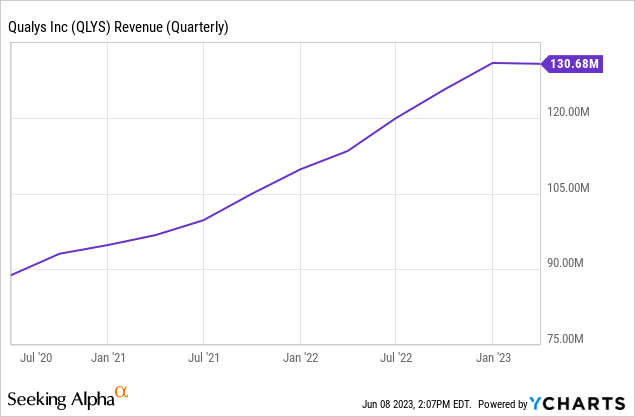
Task: Click the Jul '21 x-axis label
Action: point(204,357)
